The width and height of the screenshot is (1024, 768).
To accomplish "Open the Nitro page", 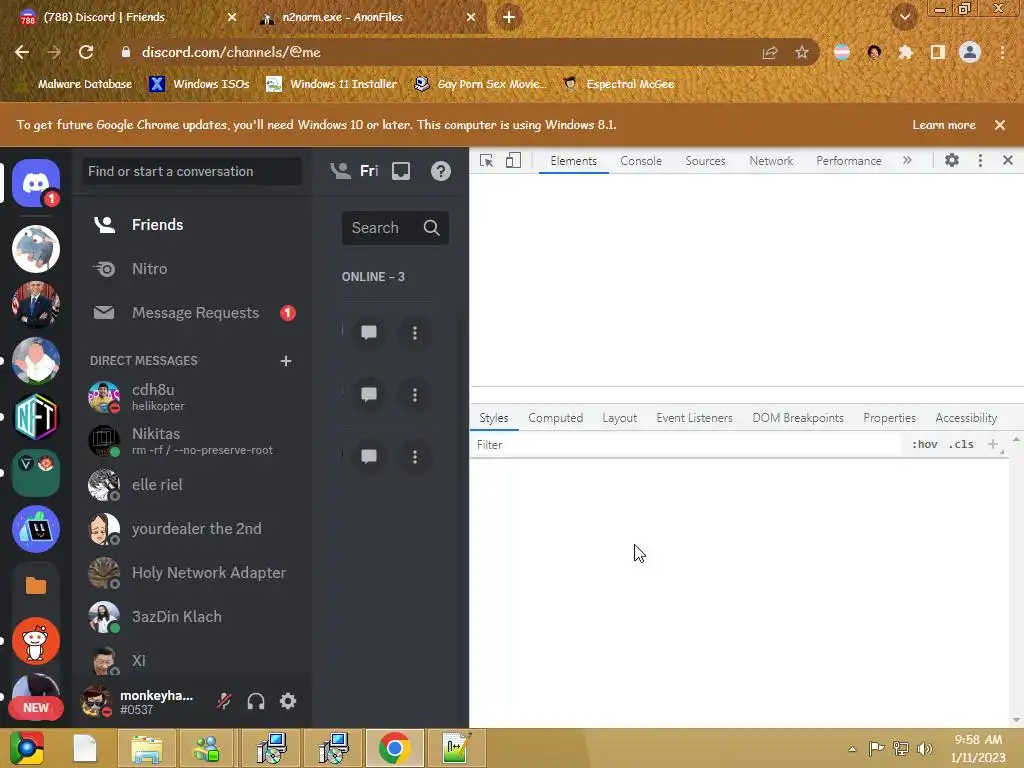I will (x=192, y=268).
